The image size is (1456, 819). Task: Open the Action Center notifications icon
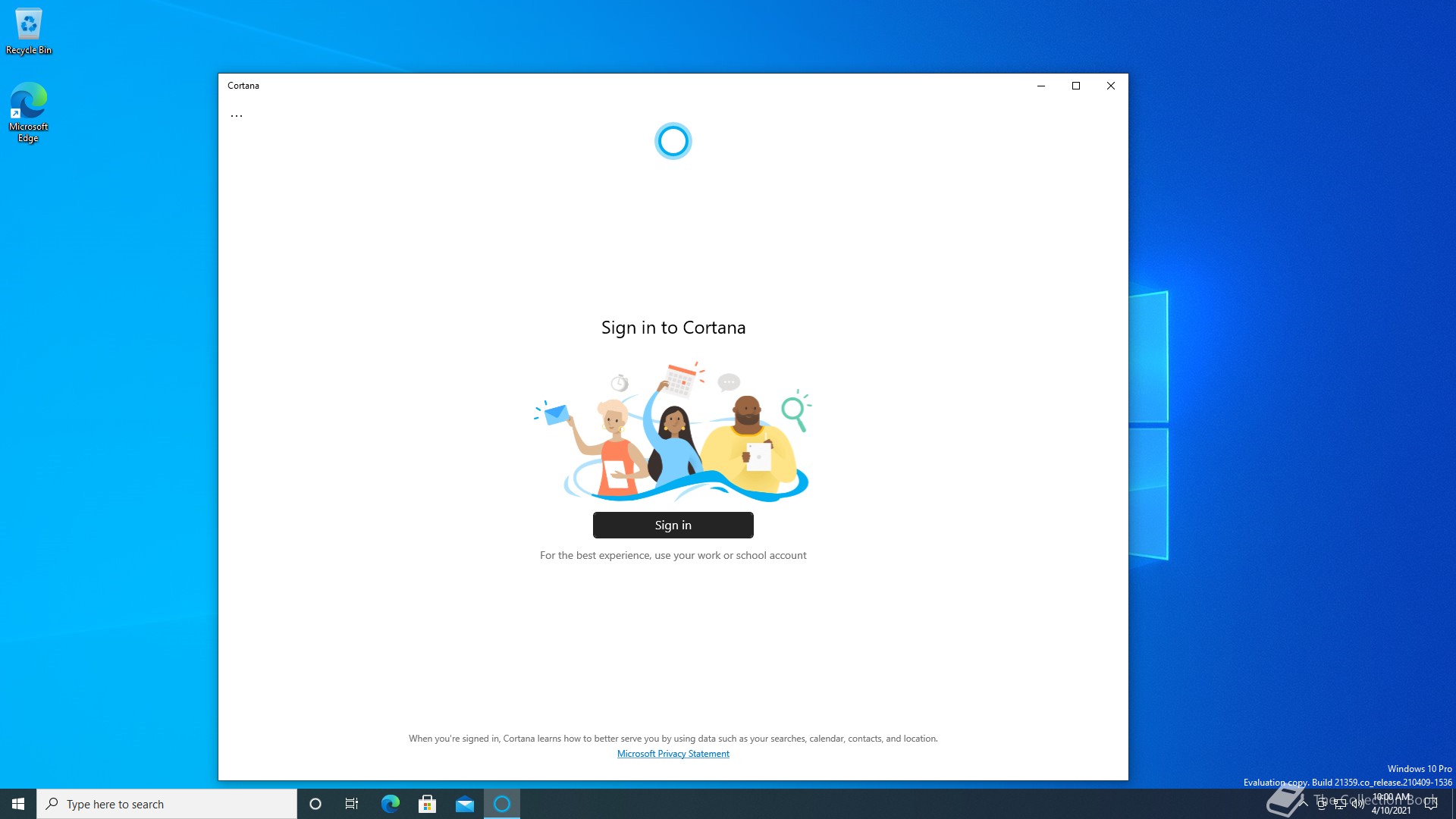(1431, 804)
